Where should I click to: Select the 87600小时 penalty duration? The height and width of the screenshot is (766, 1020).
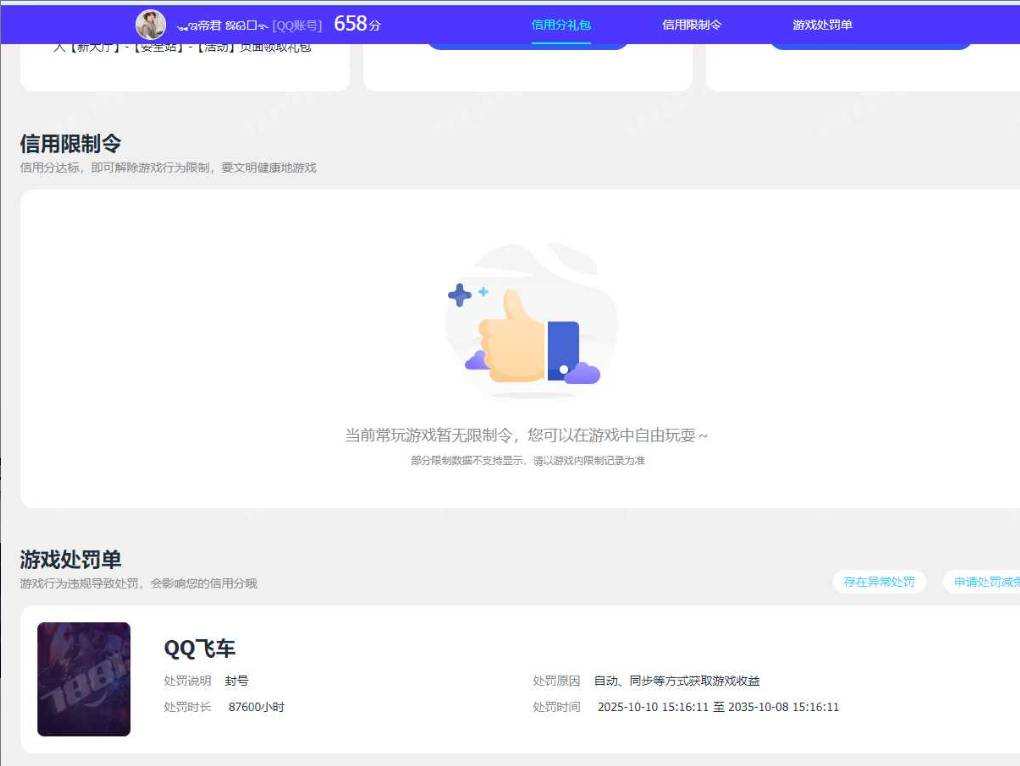pos(256,707)
